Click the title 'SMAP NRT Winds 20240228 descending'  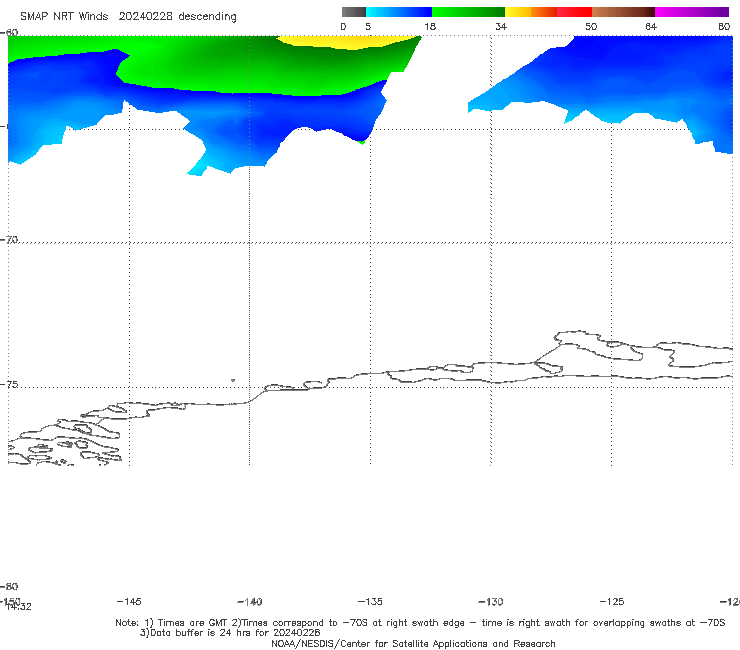tap(128, 17)
